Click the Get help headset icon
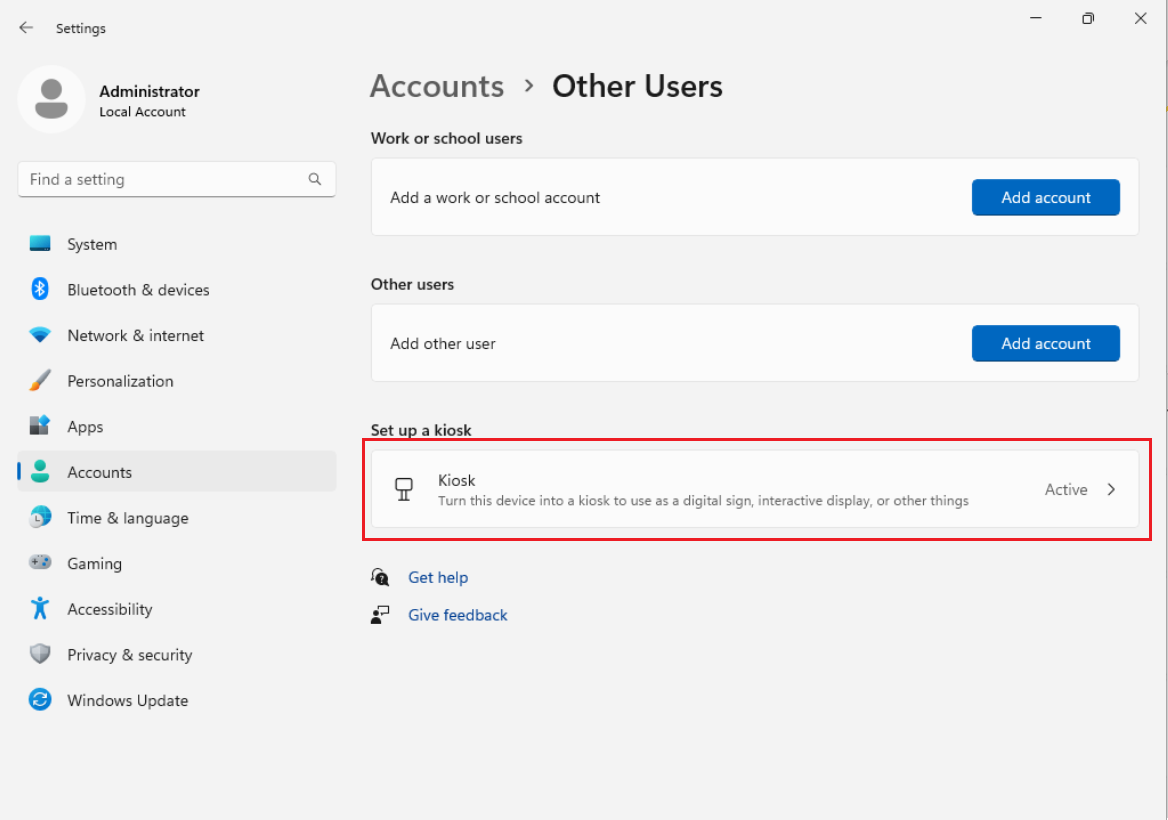Image resolution: width=1168 pixels, height=820 pixels. [x=380, y=577]
